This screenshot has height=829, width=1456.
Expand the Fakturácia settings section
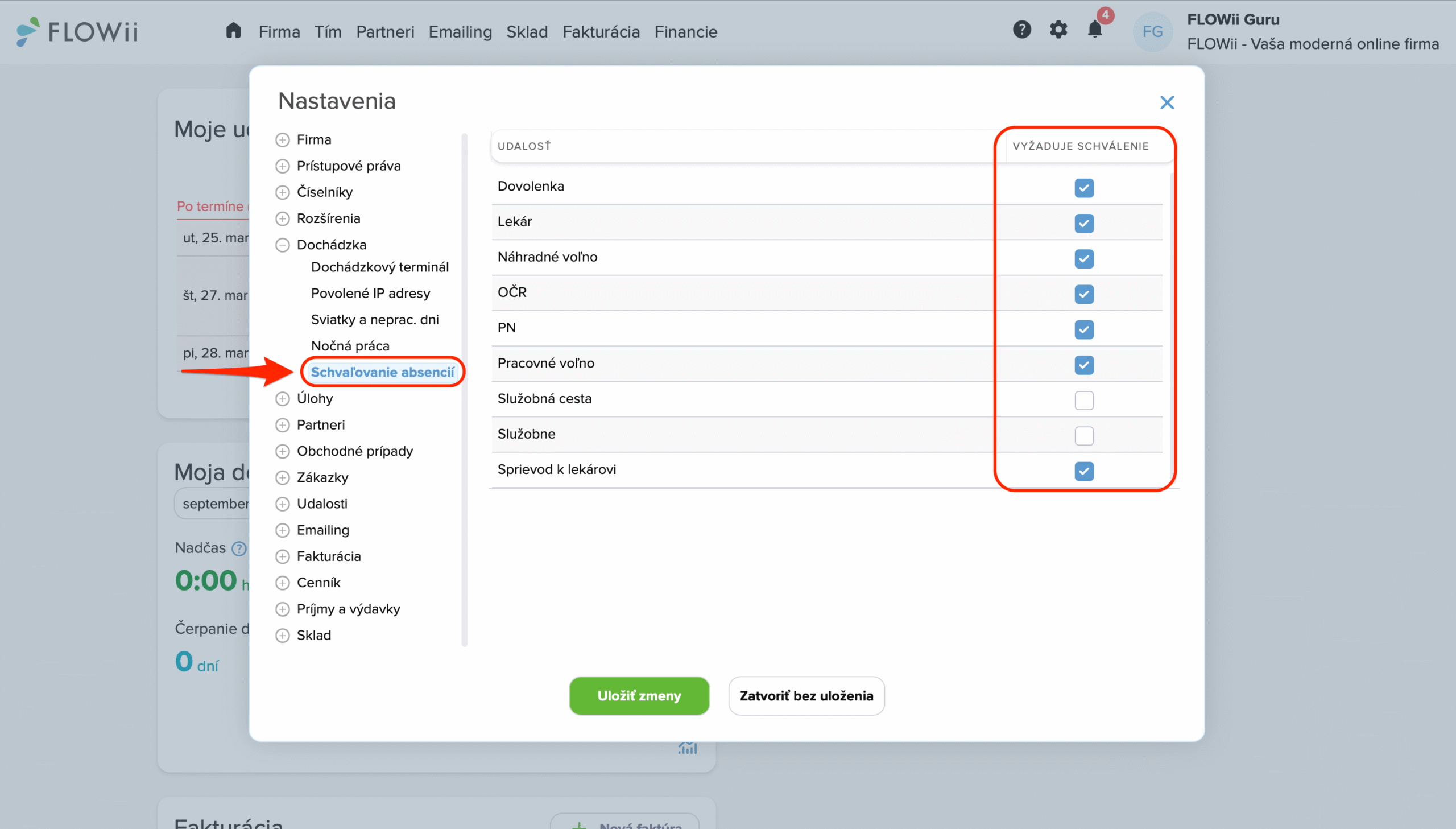[283, 557]
